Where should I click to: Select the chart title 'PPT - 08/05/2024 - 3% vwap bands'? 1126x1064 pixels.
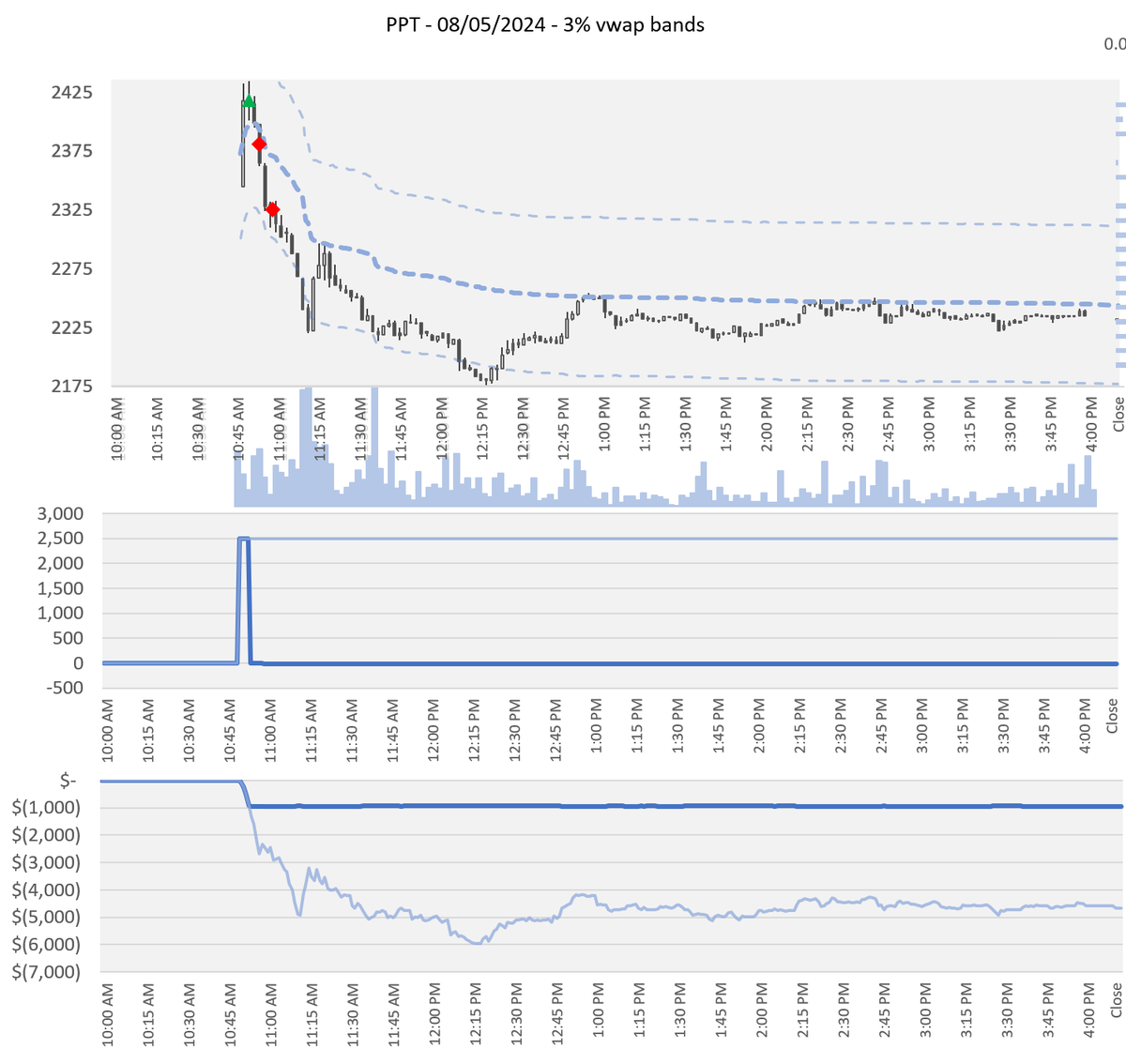[x=545, y=25]
